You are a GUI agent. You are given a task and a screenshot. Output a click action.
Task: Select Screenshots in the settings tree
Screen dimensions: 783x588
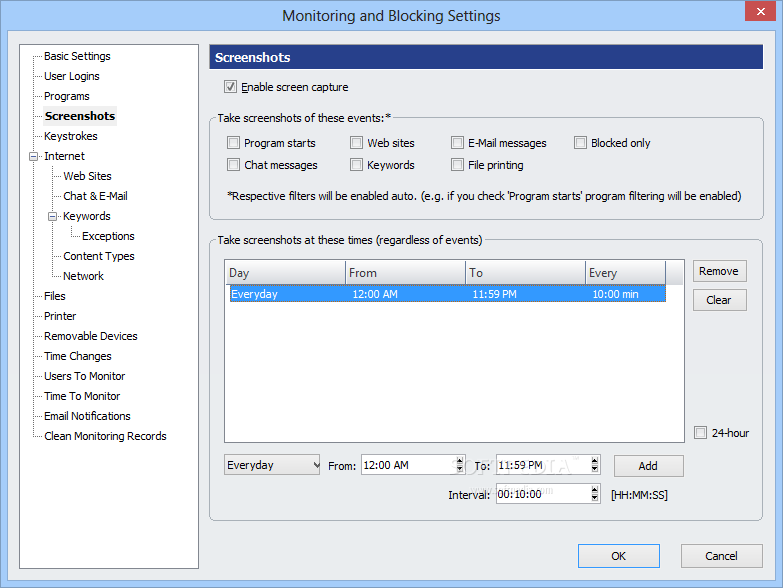(80, 116)
